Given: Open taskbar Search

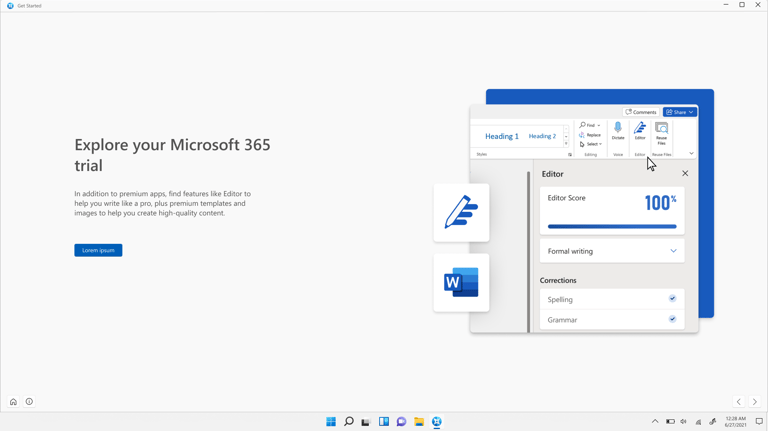Looking at the screenshot, I should (x=349, y=422).
